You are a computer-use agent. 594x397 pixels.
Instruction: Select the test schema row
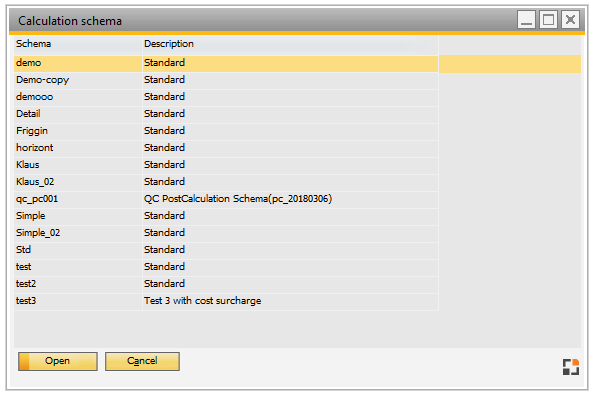coord(226,267)
